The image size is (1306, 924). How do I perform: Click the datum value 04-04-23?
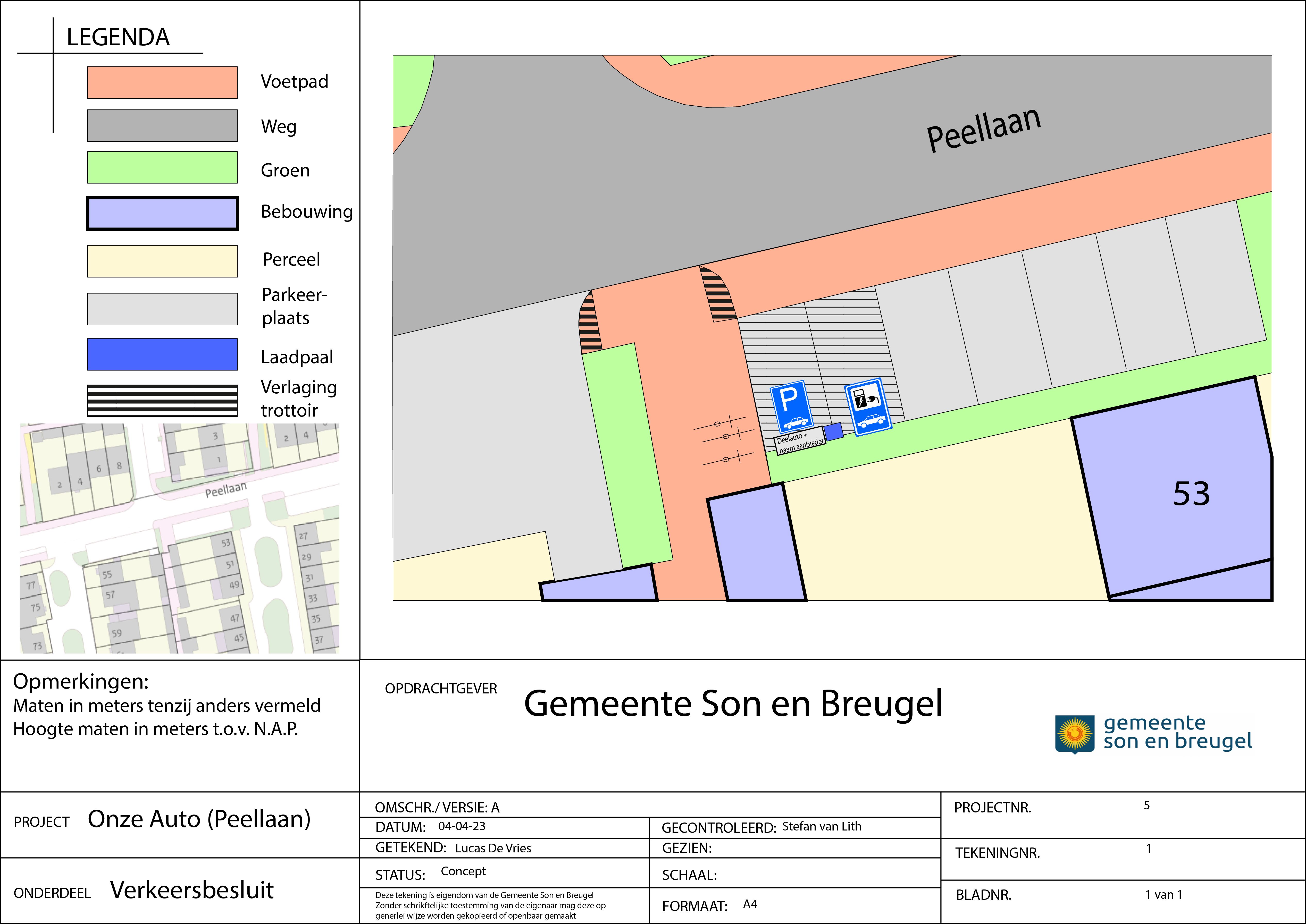pyautogui.click(x=462, y=826)
